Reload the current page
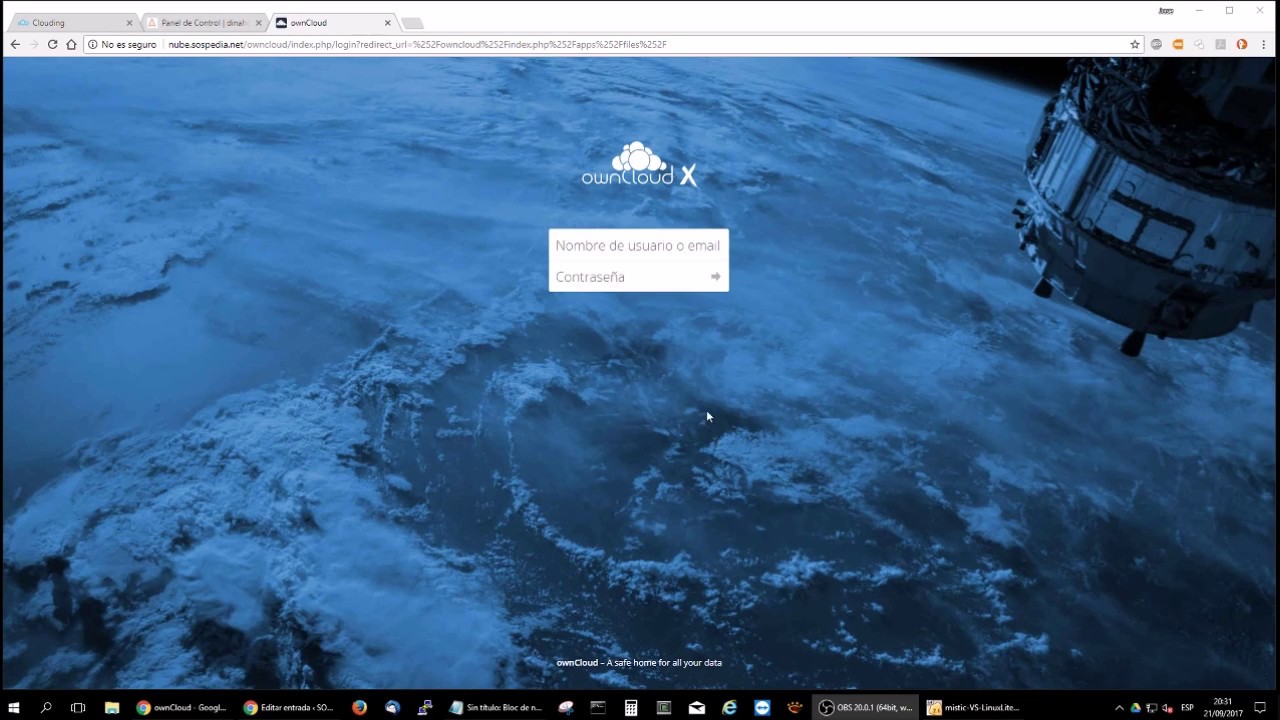 click(53, 44)
